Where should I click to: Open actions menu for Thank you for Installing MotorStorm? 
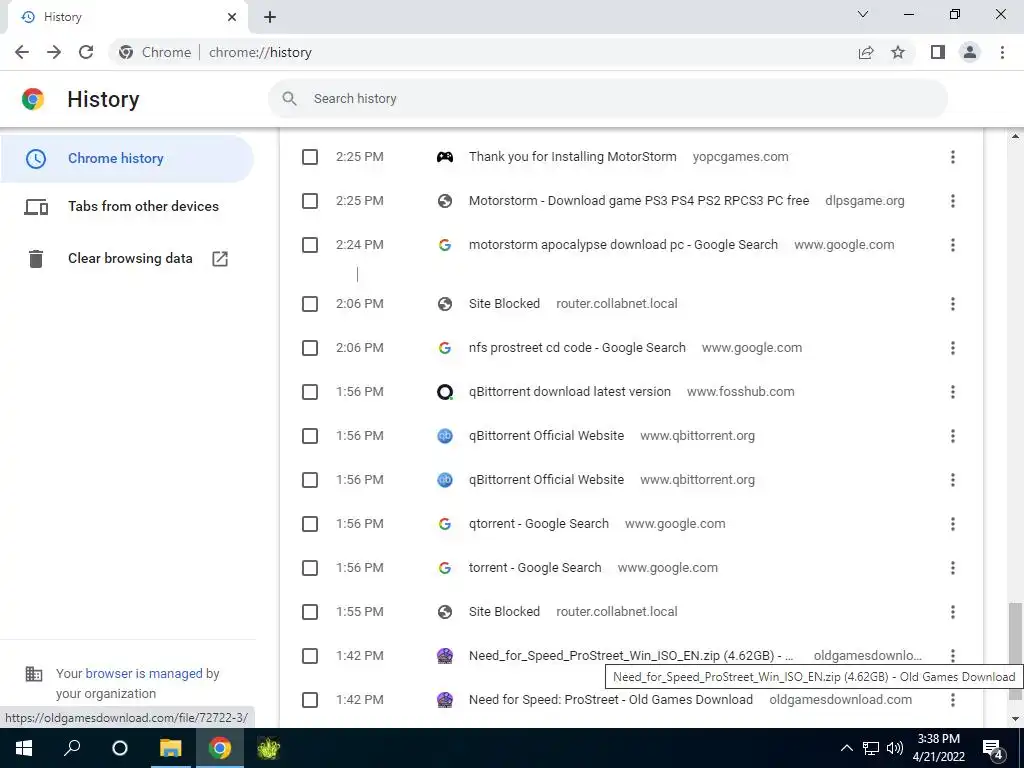point(953,157)
